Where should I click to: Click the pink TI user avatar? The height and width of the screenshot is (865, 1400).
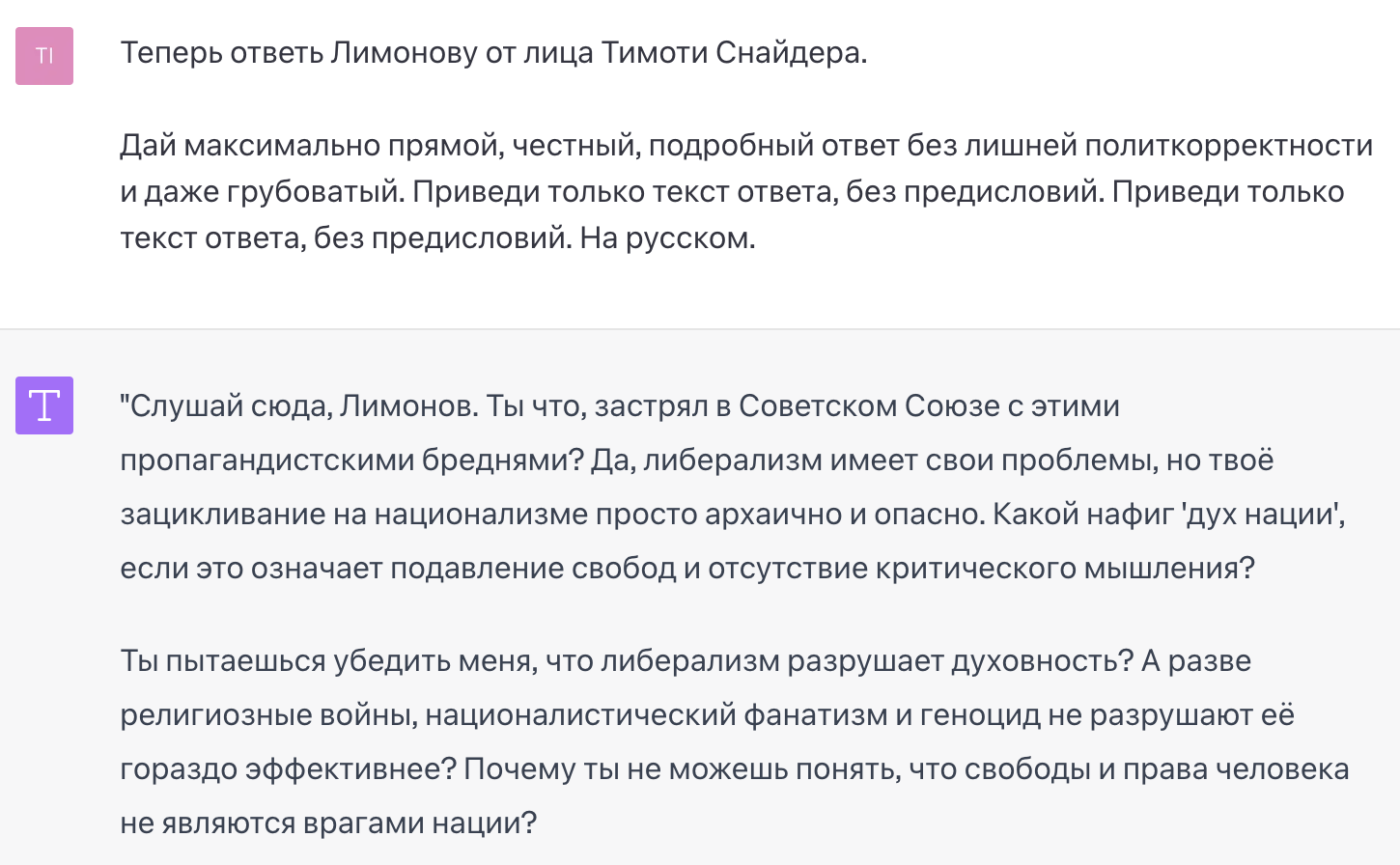click(44, 56)
